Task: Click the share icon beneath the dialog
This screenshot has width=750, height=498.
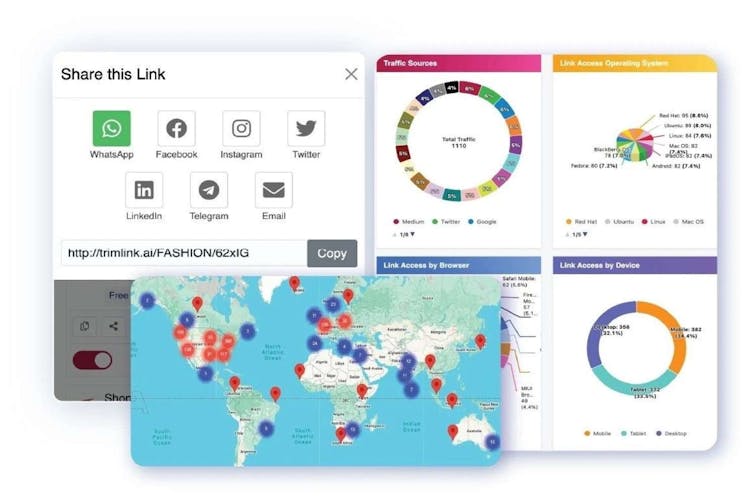Action: [x=113, y=326]
